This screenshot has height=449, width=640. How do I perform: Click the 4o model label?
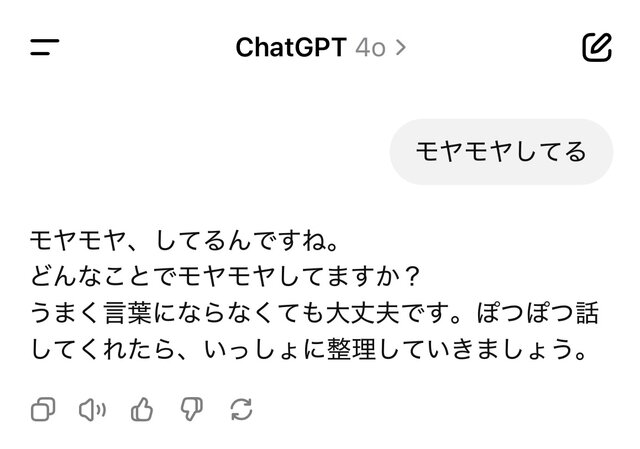370,47
